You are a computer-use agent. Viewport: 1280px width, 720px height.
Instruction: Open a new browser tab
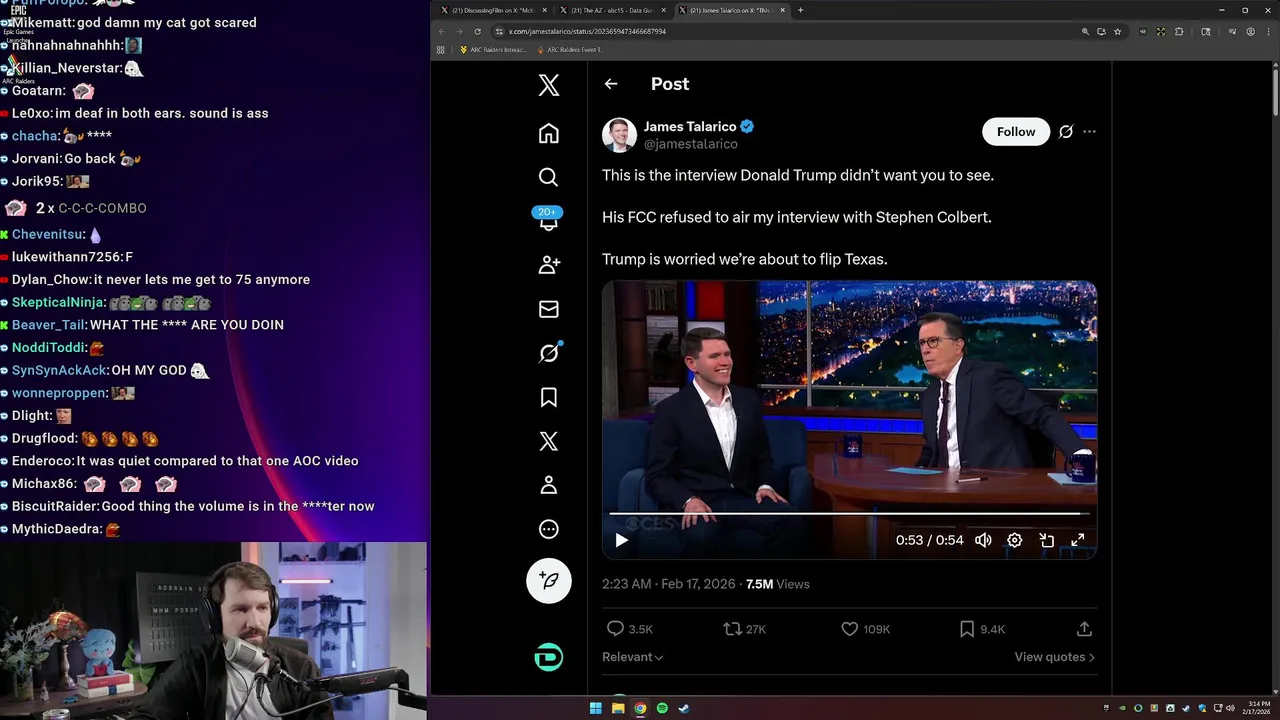click(800, 10)
